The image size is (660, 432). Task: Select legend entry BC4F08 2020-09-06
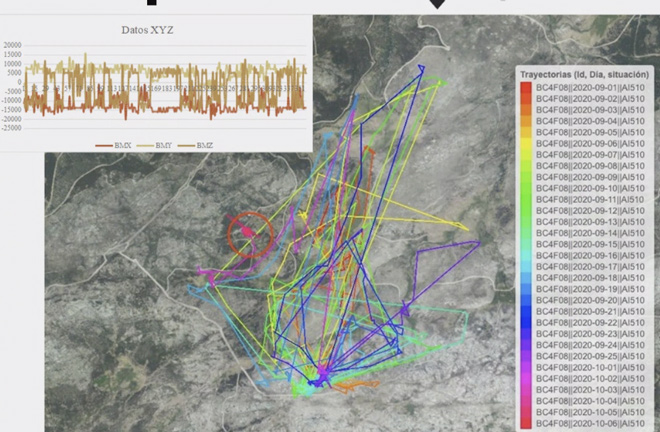click(590, 144)
